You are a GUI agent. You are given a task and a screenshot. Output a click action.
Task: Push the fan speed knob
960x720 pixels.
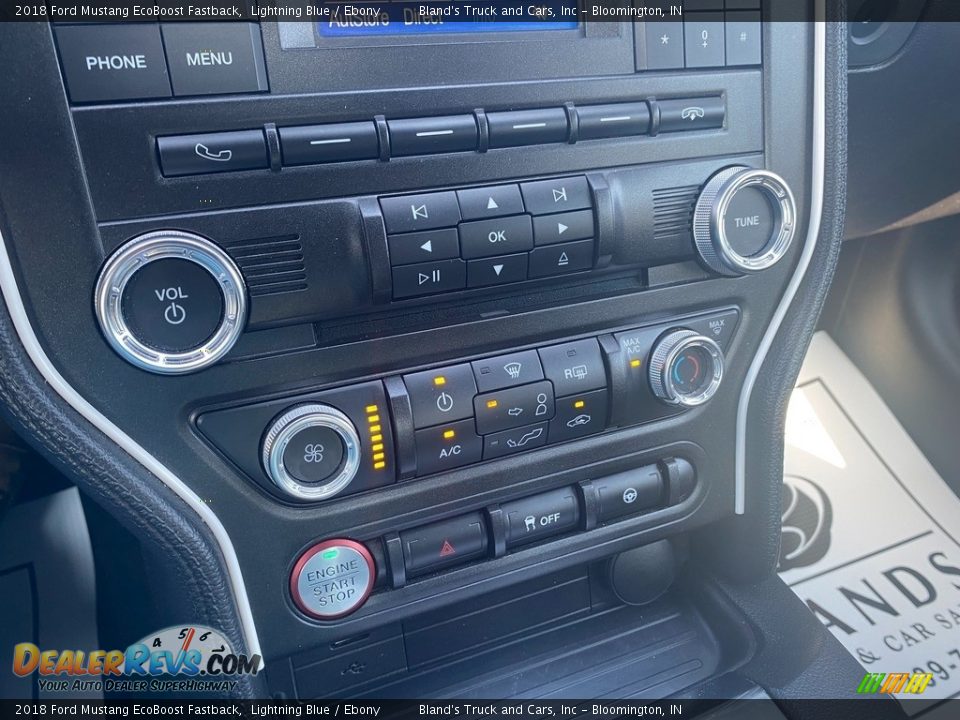pos(312,452)
